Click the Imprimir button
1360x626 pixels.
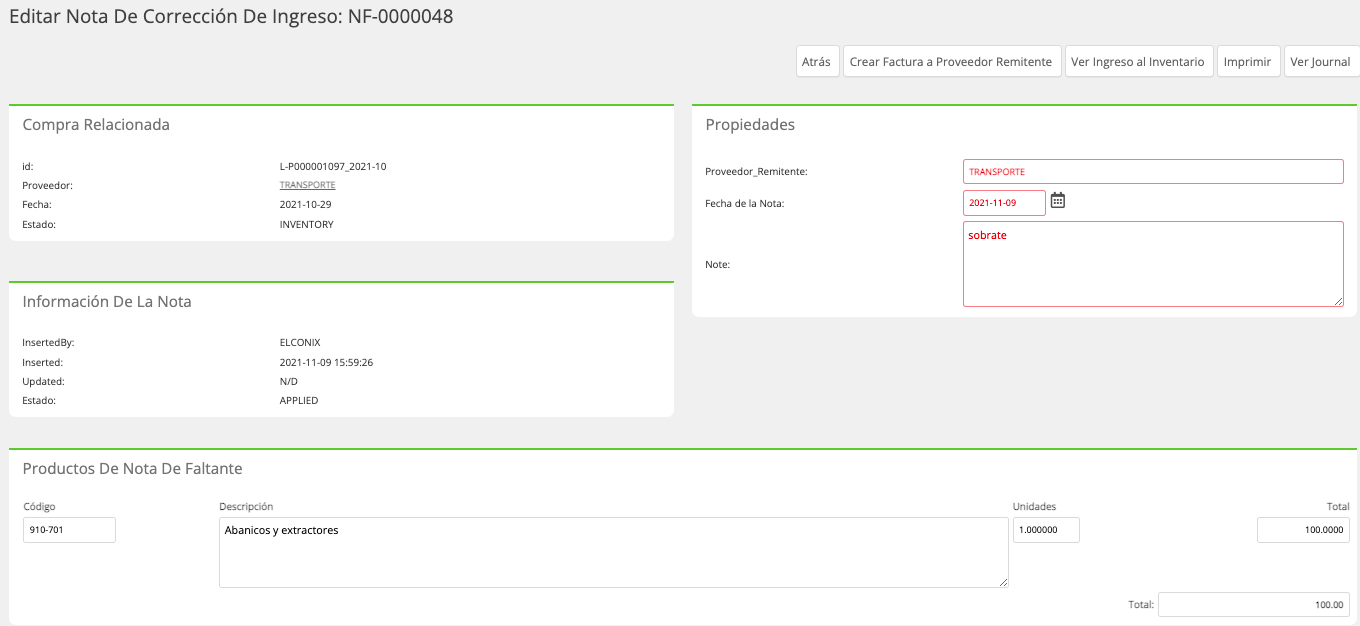coord(1248,62)
